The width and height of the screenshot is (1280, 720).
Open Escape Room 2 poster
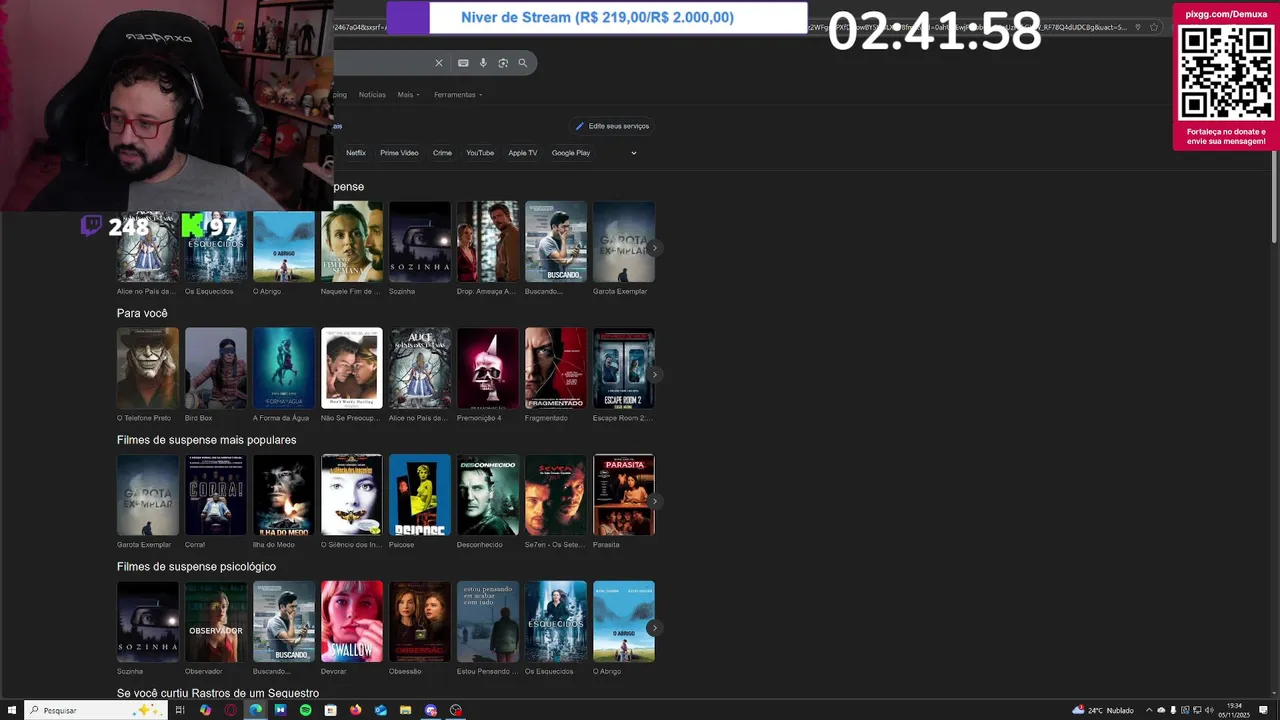(624, 368)
